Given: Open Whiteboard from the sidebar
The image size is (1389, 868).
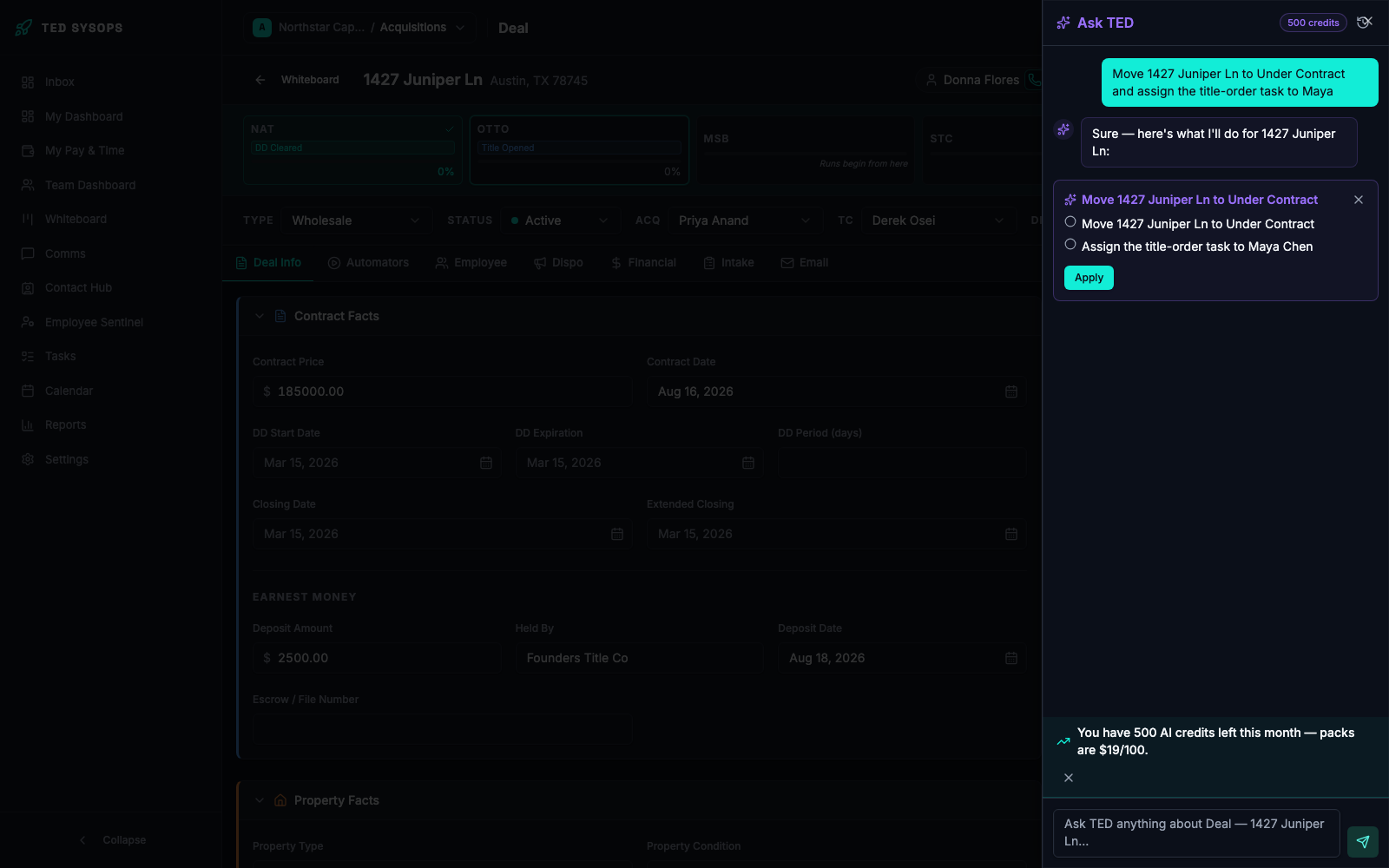Looking at the screenshot, I should pyautogui.click(x=110, y=219).
